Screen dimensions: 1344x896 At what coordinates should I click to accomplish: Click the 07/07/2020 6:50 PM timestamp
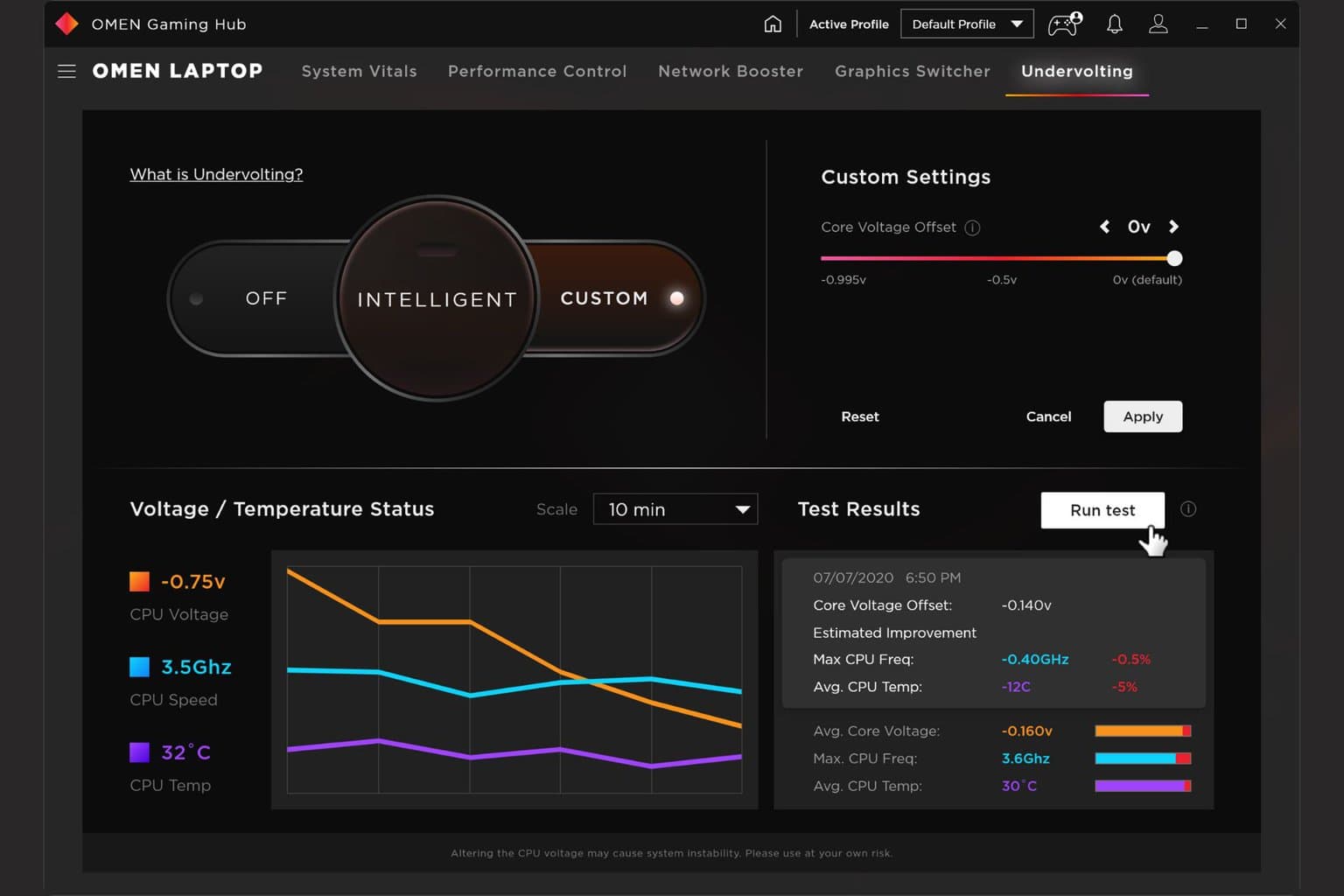[887, 577]
